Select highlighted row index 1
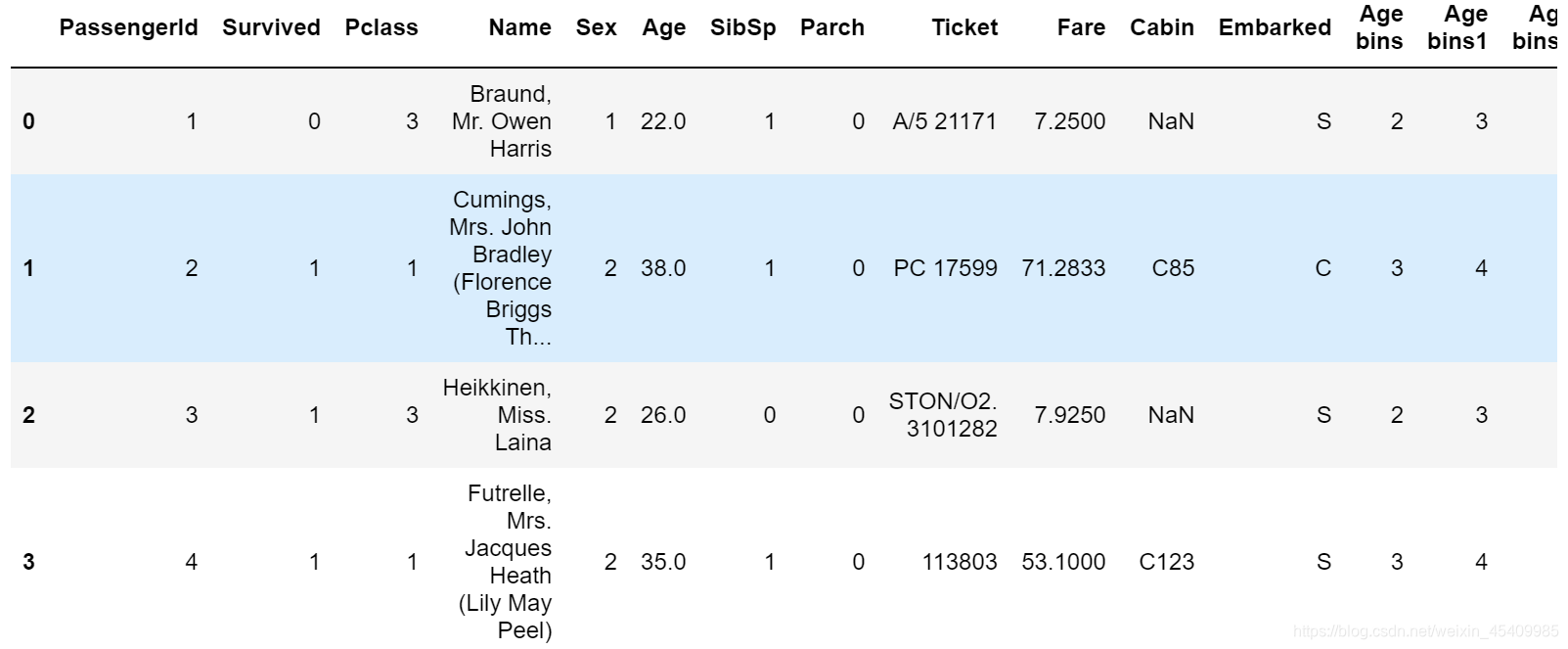 click(x=28, y=268)
